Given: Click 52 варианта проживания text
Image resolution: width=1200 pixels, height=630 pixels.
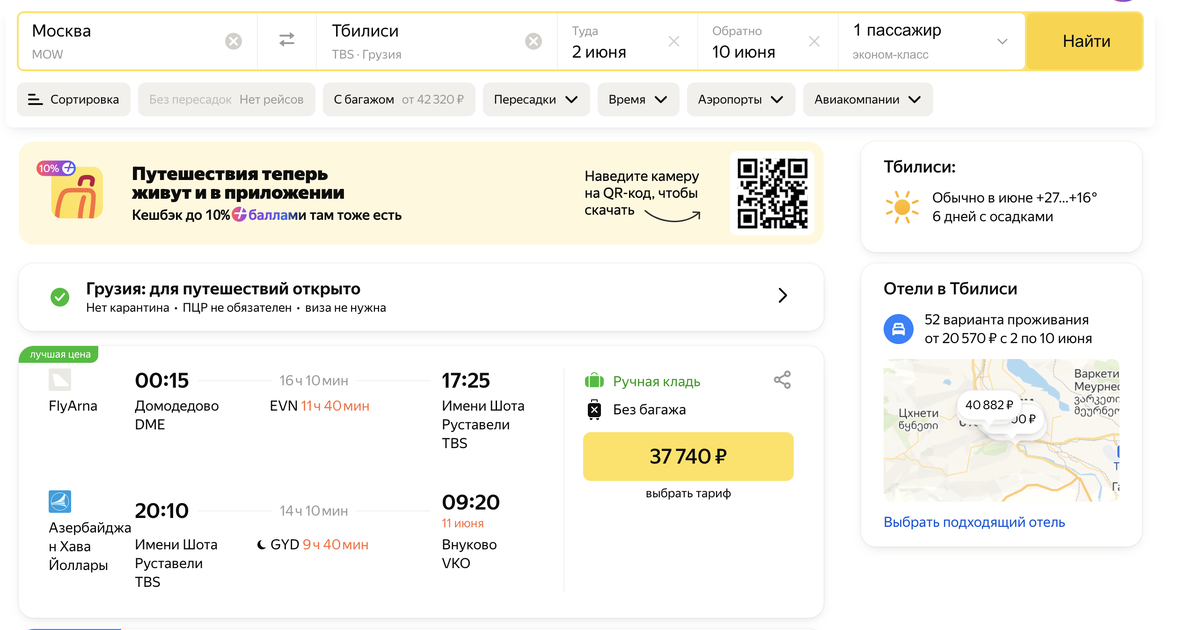Looking at the screenshot, I should pyautogui.click(x=1006, y=320).
